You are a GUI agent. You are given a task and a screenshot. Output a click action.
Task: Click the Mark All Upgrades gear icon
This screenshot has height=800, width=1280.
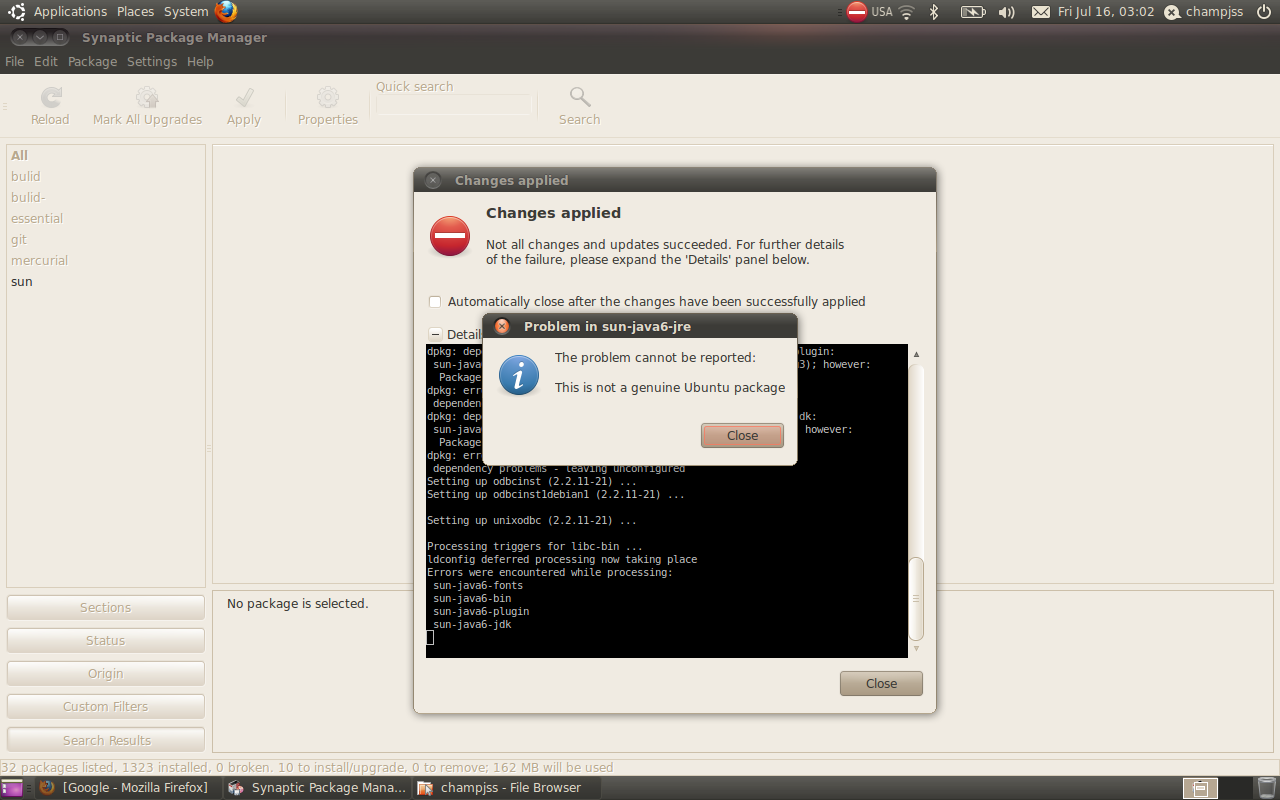(147, 97)
